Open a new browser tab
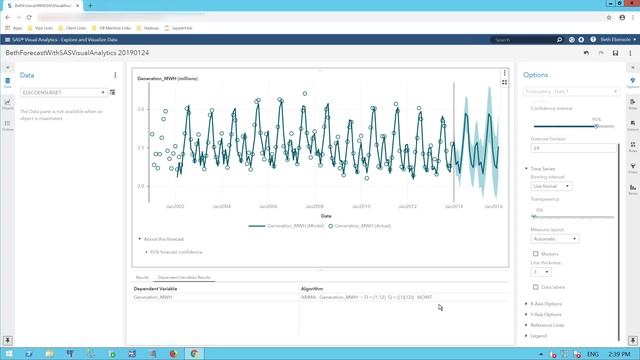The height and width of the screenshot is (360, 640). 90,6
